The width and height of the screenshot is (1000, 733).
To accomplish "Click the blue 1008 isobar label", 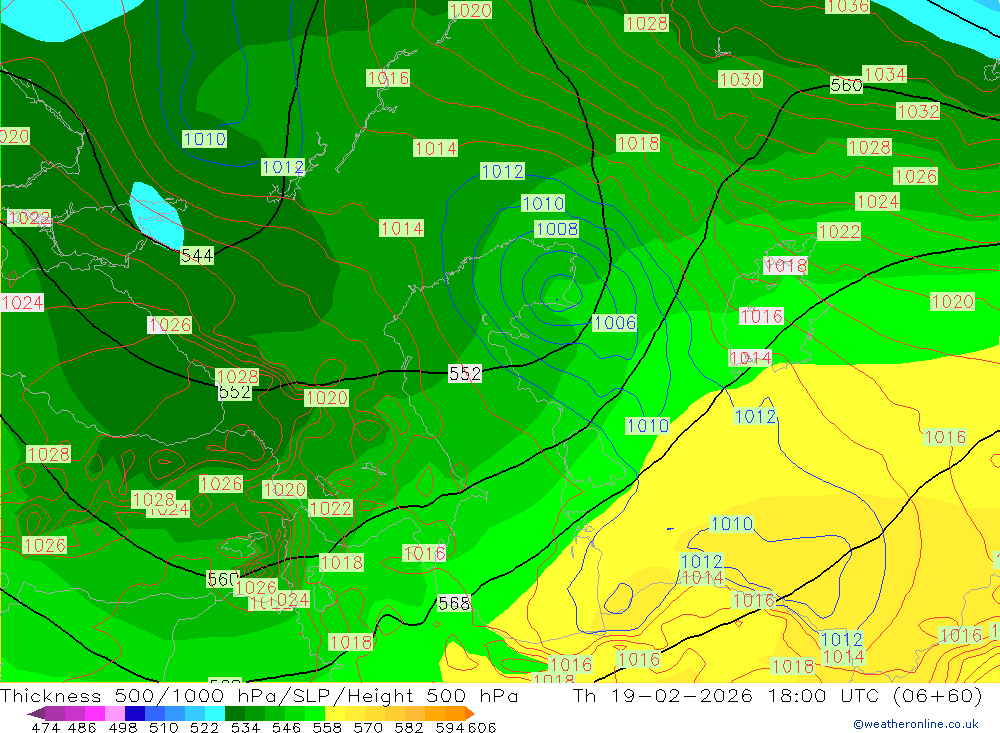I will point(557,229).
